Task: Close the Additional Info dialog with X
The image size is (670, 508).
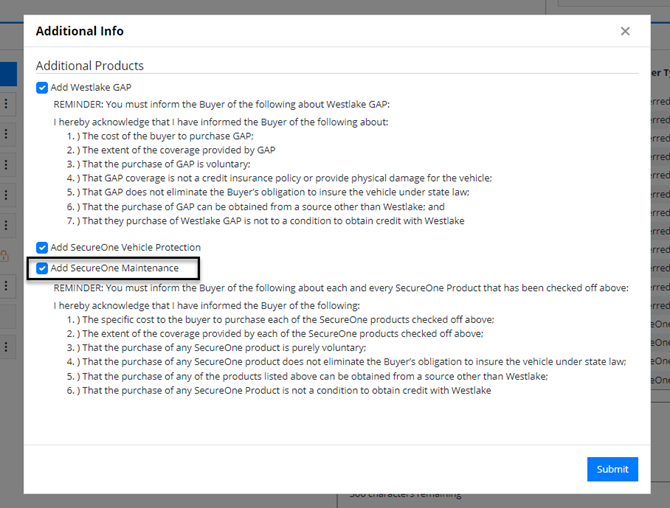Action: click(625, 31)
